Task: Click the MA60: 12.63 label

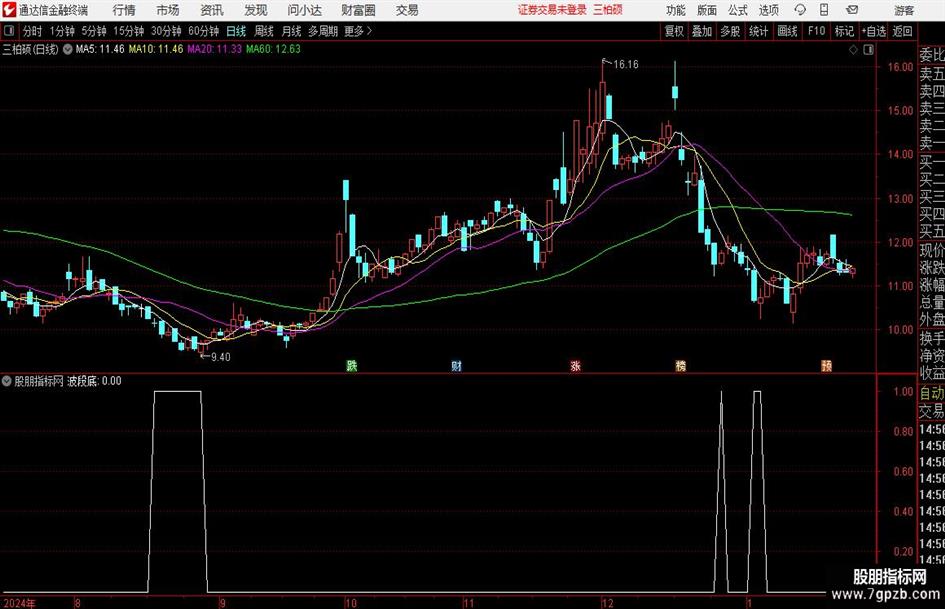Action: 273,49
